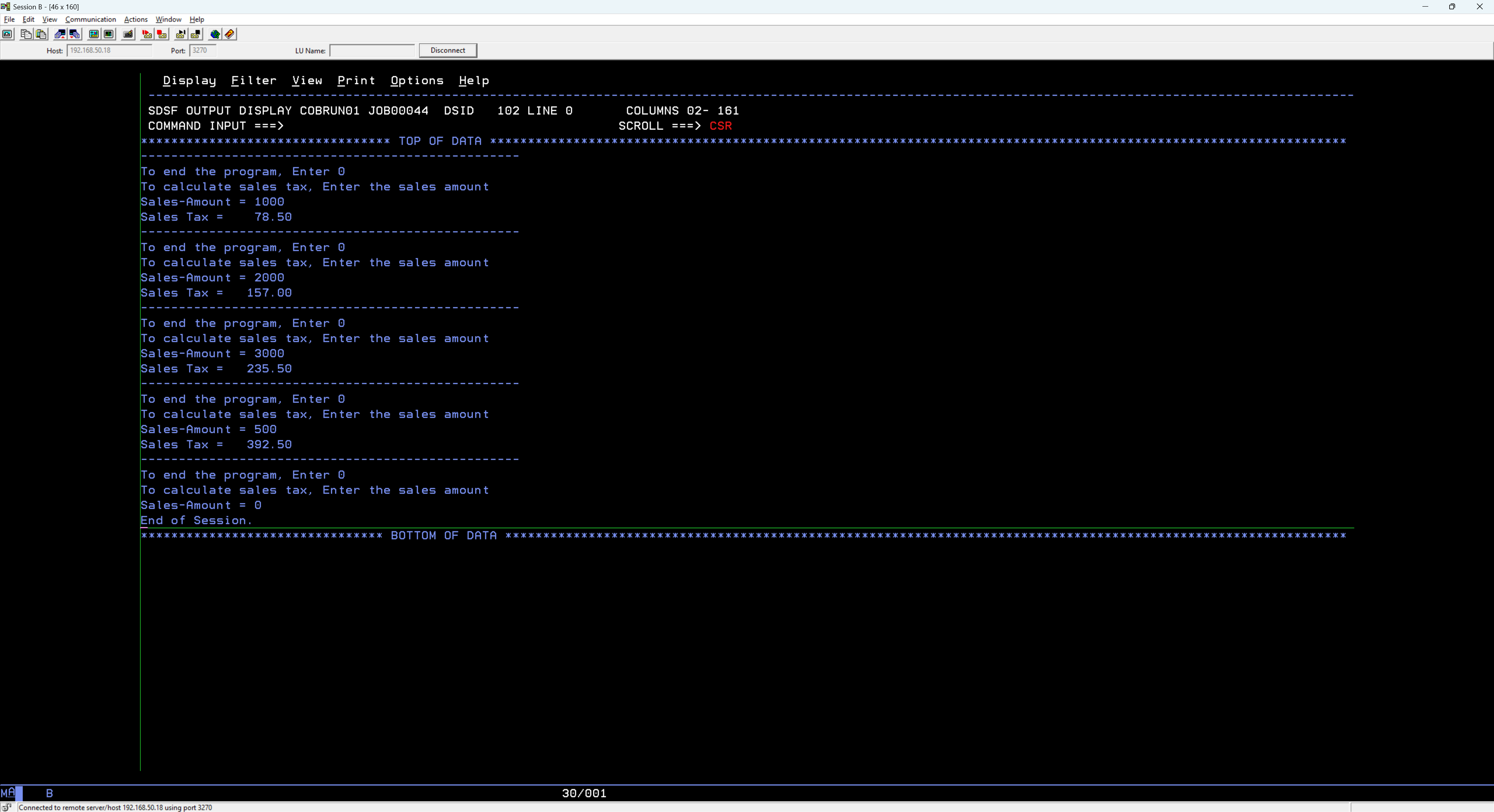Screen dimensions: 1494x812
Task: Click the screen capture toolbar icon
Action: click(x=7, y=34)
